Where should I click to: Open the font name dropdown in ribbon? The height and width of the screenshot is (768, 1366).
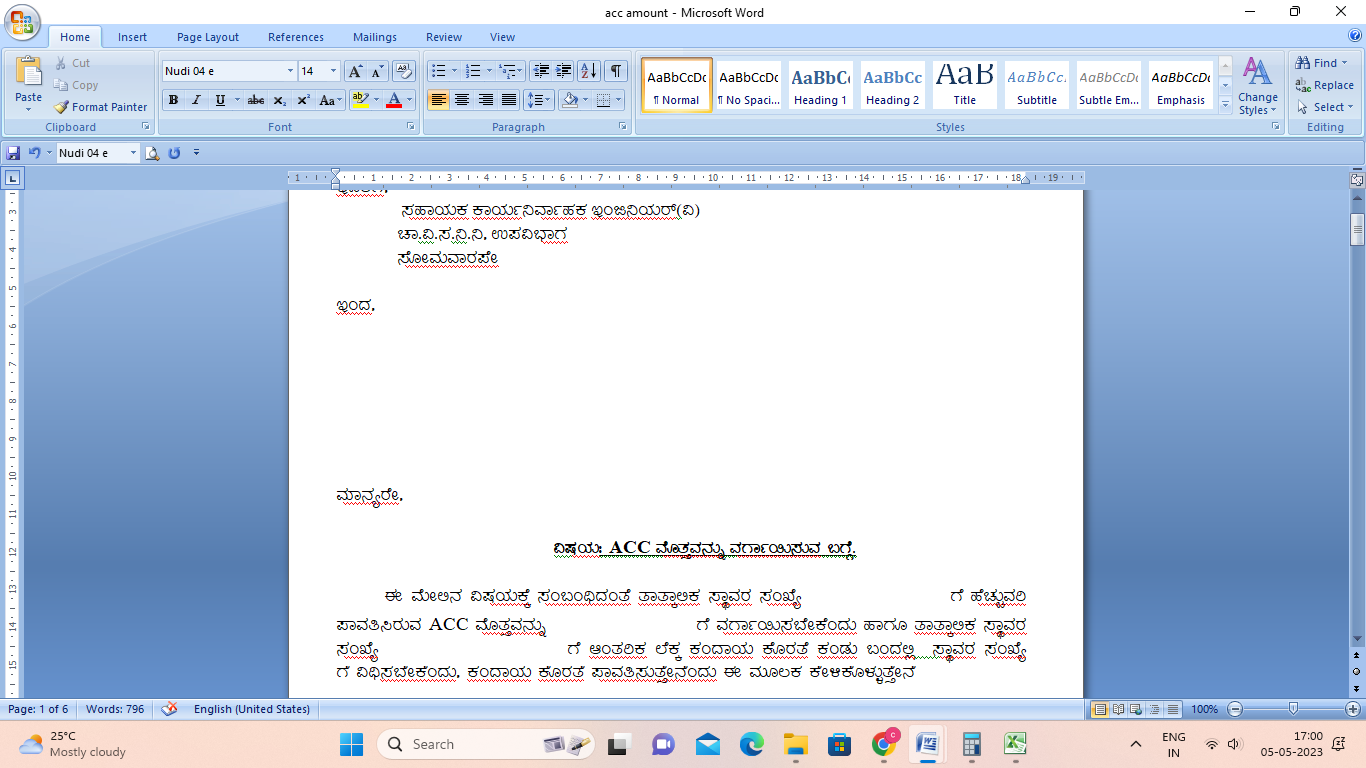(x=290, y=71)
